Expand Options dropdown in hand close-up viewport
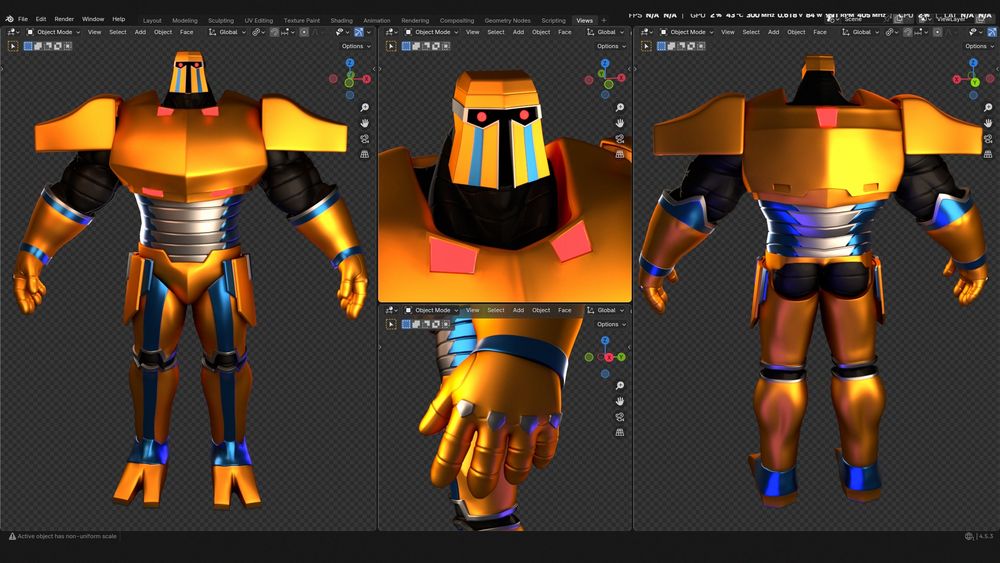Viewport: 1000px width, 563px height. click(x=611, y=324)
